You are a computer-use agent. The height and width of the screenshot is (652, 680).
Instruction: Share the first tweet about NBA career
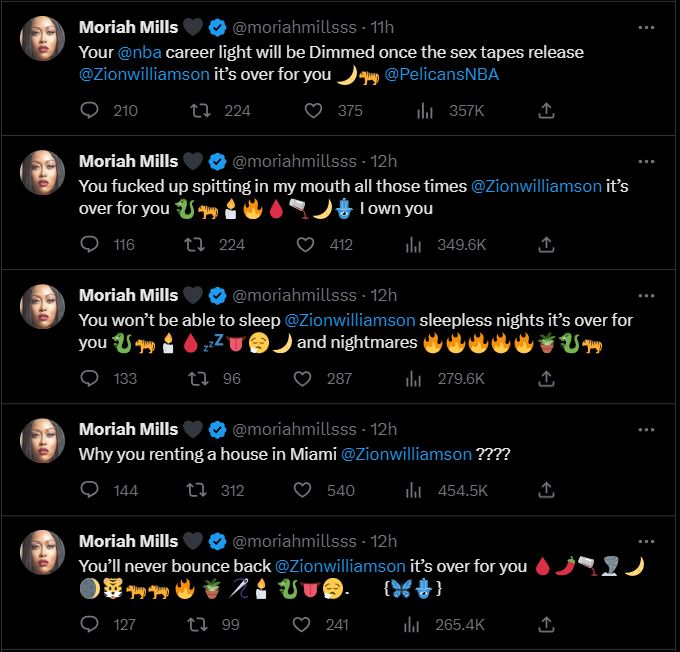546,111
